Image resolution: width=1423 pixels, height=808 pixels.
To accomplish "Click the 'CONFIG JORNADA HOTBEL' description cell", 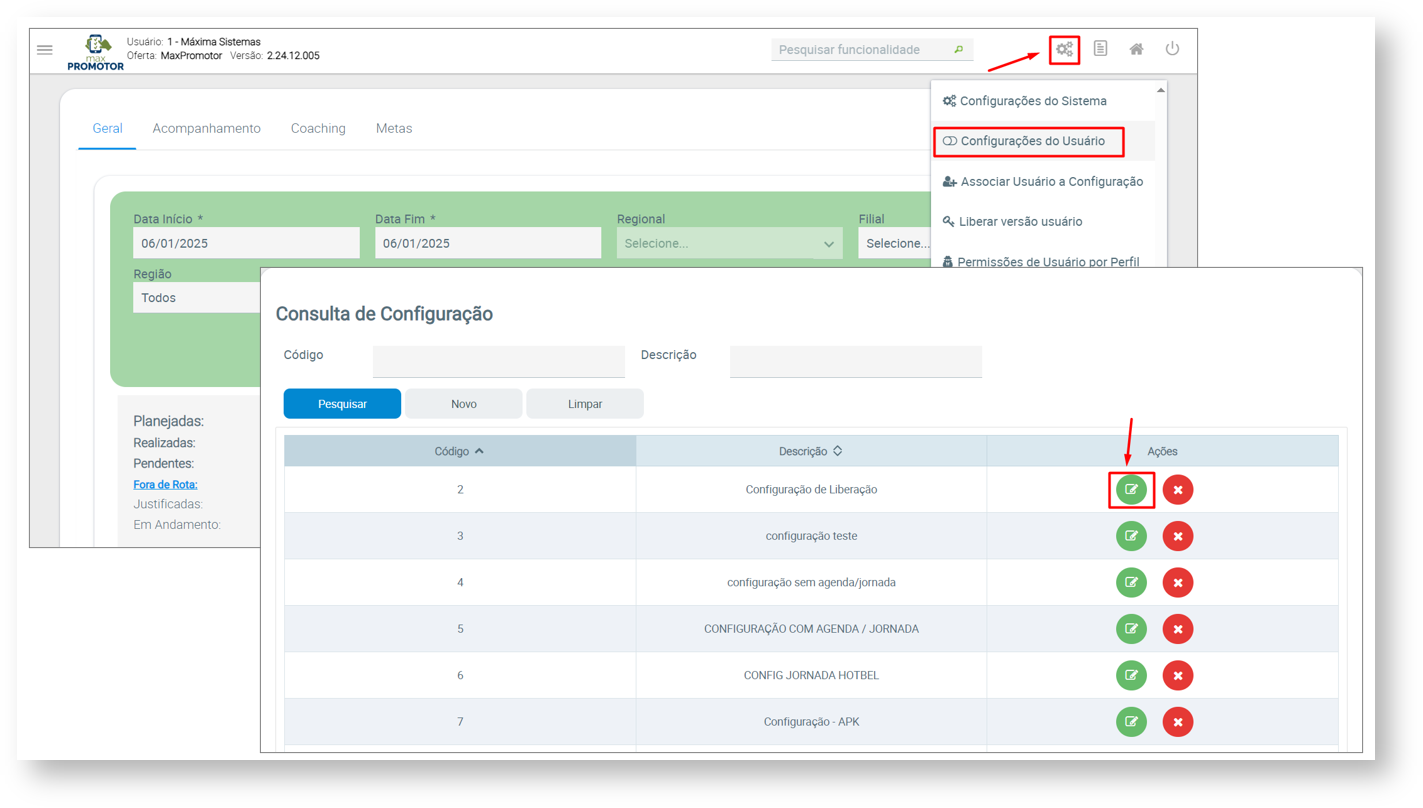I will pyautogui.click(x=811, y=675).
